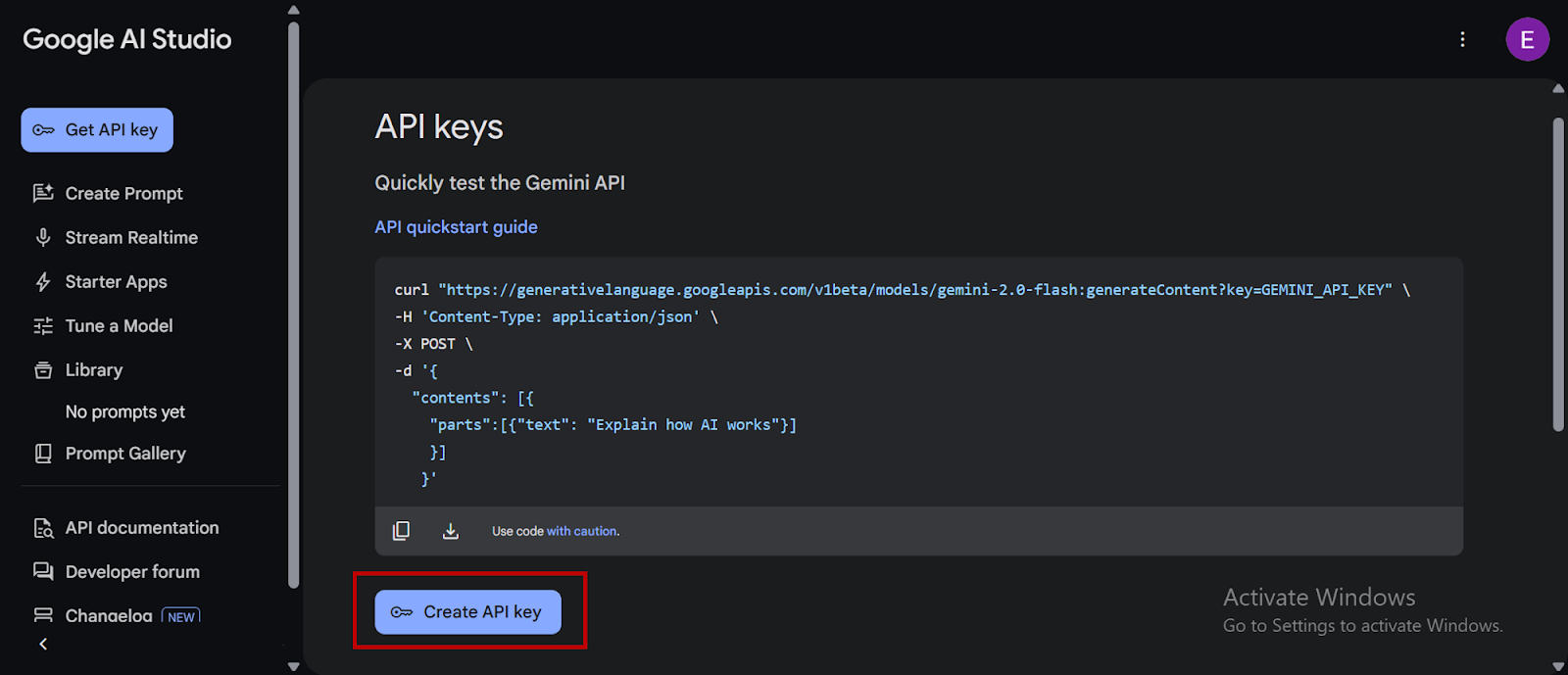The width and height of the screenshot is (1568, 675).
Task: Open the account avatar labeled E
Action: [1527, 39]
